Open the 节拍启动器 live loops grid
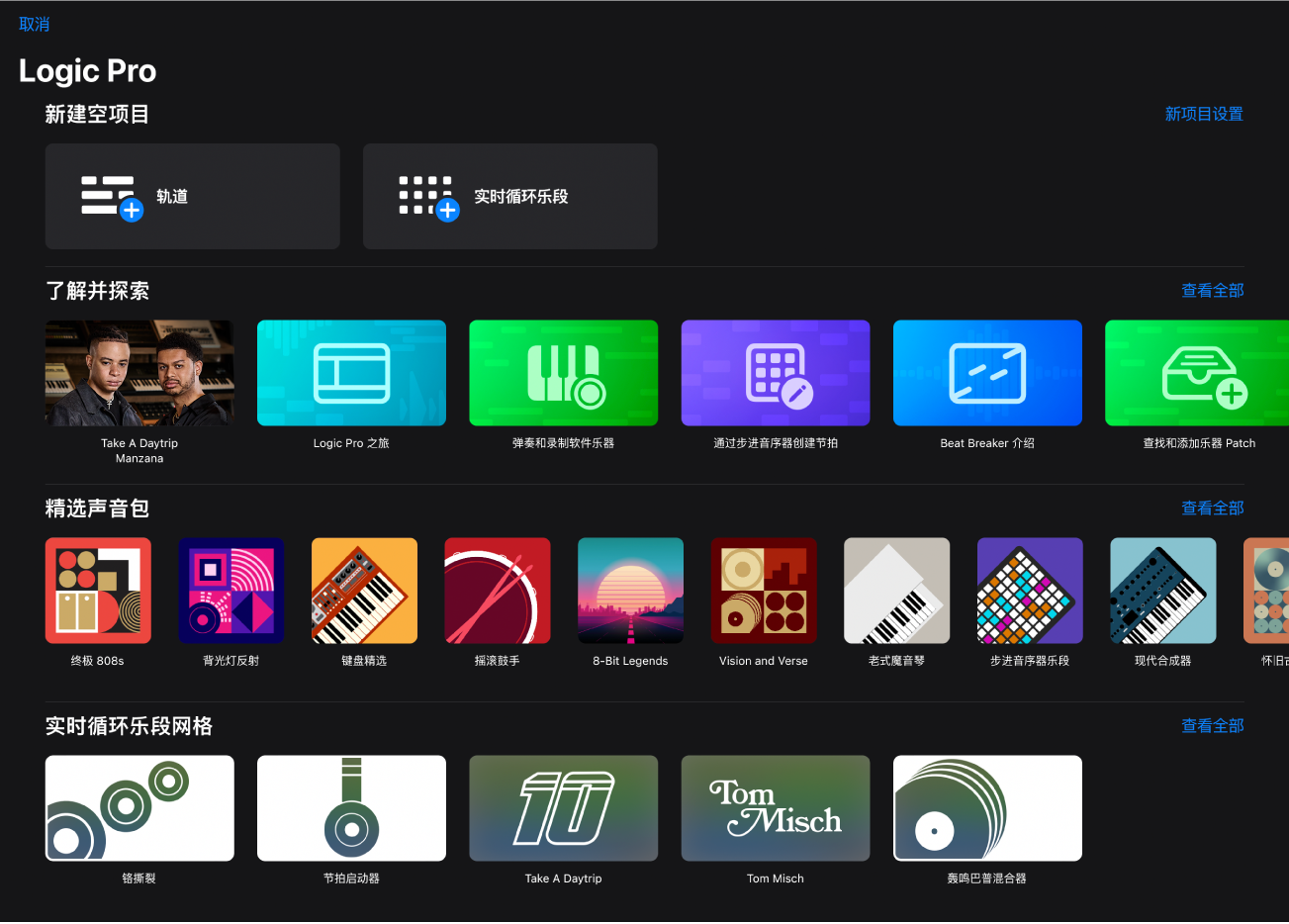Image resolution: width=1289 pixels, height=924 pixels. click(x=351, y=808)
